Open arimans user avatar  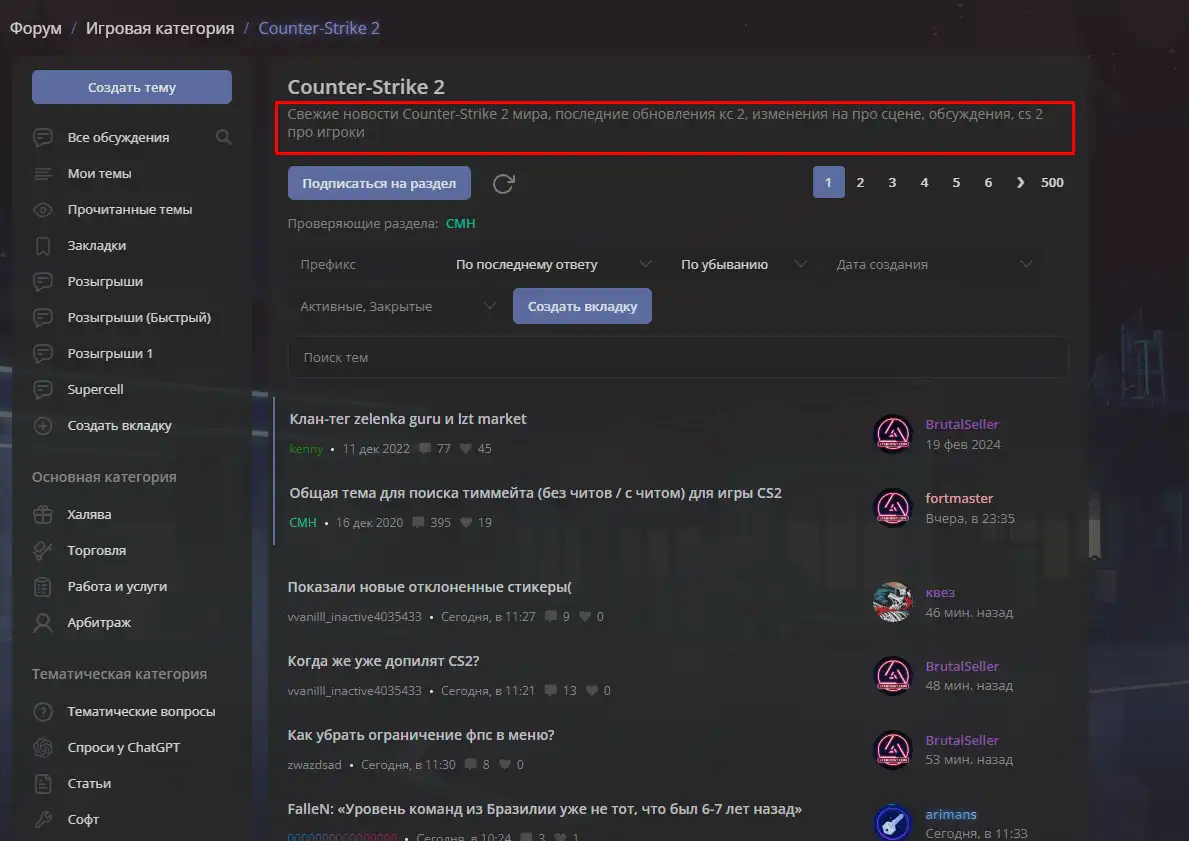[893, 822]
